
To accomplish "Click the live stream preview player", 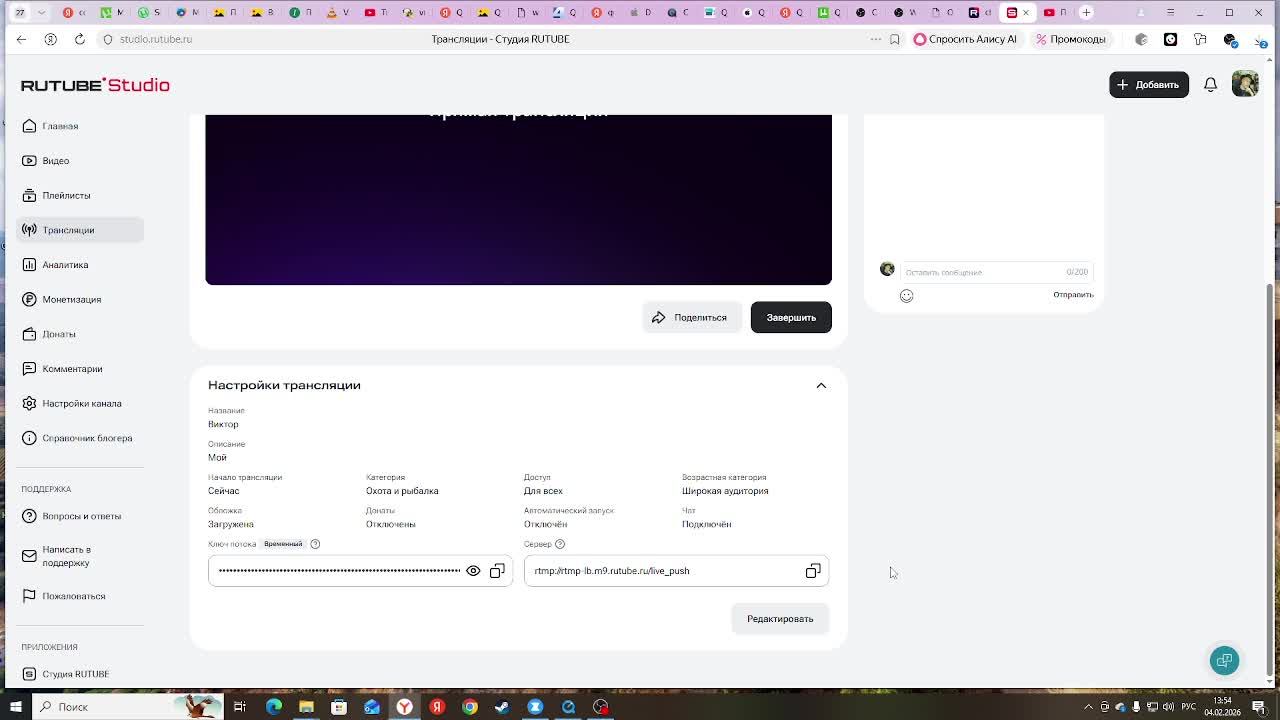I will (518, 200).
